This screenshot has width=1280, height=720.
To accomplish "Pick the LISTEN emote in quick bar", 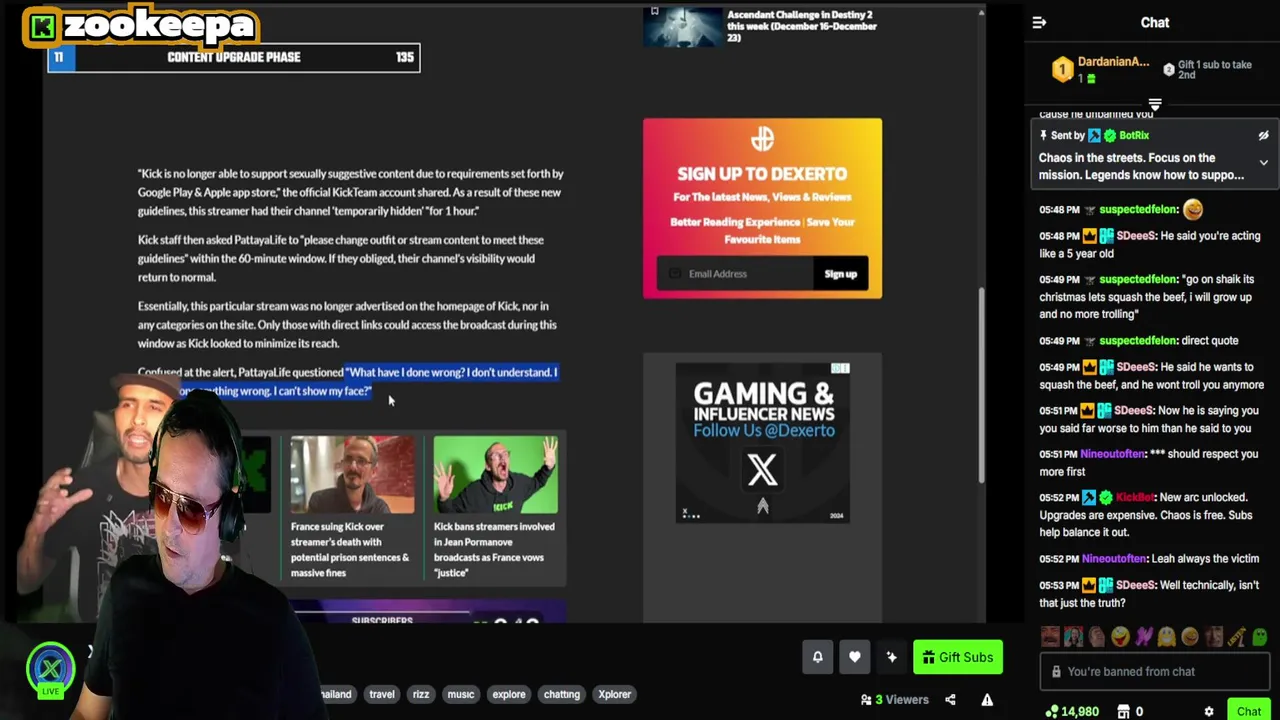I will (x=1236, y=636).
